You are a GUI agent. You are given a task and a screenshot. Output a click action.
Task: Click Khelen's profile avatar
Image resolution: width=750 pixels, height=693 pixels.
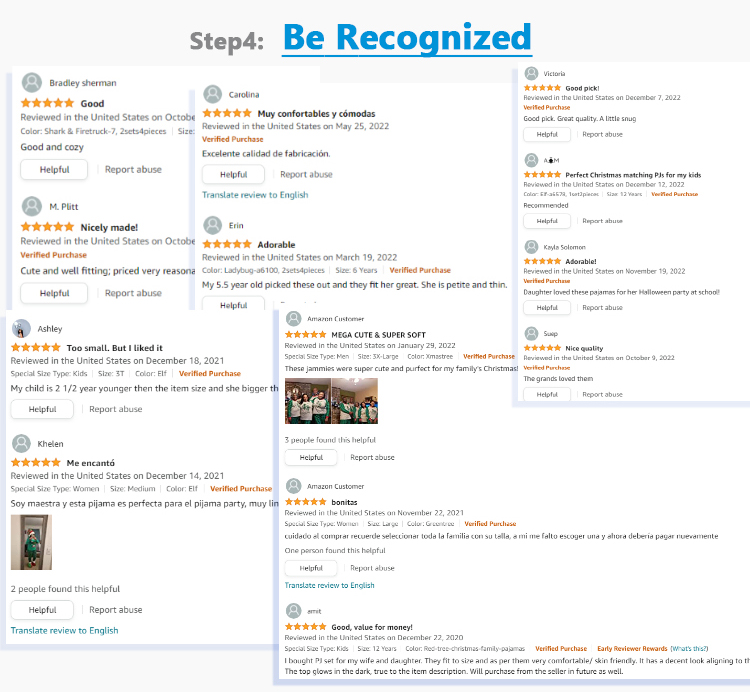21,443
